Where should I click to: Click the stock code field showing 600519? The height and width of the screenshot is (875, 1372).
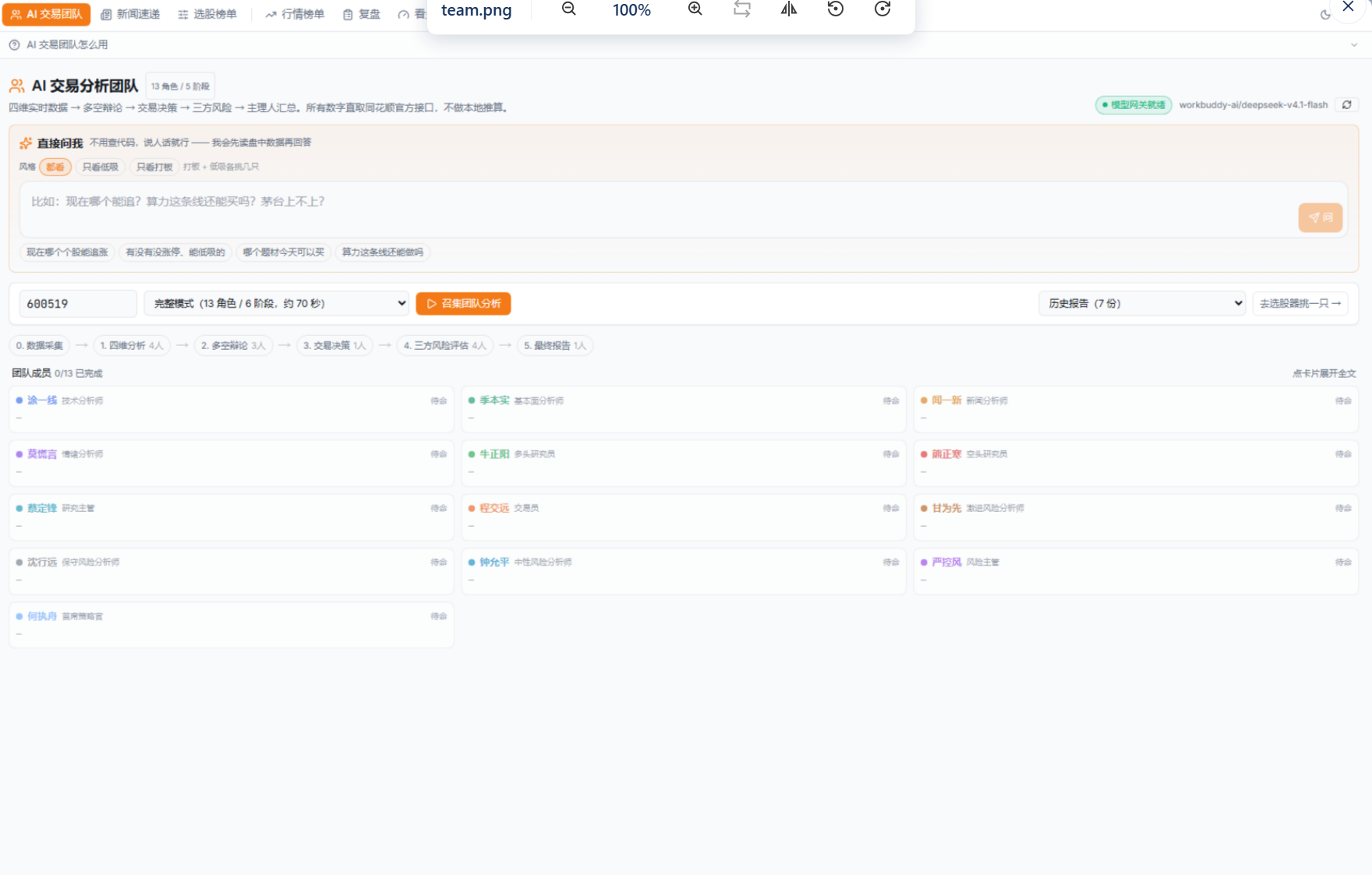pos(78,304)
